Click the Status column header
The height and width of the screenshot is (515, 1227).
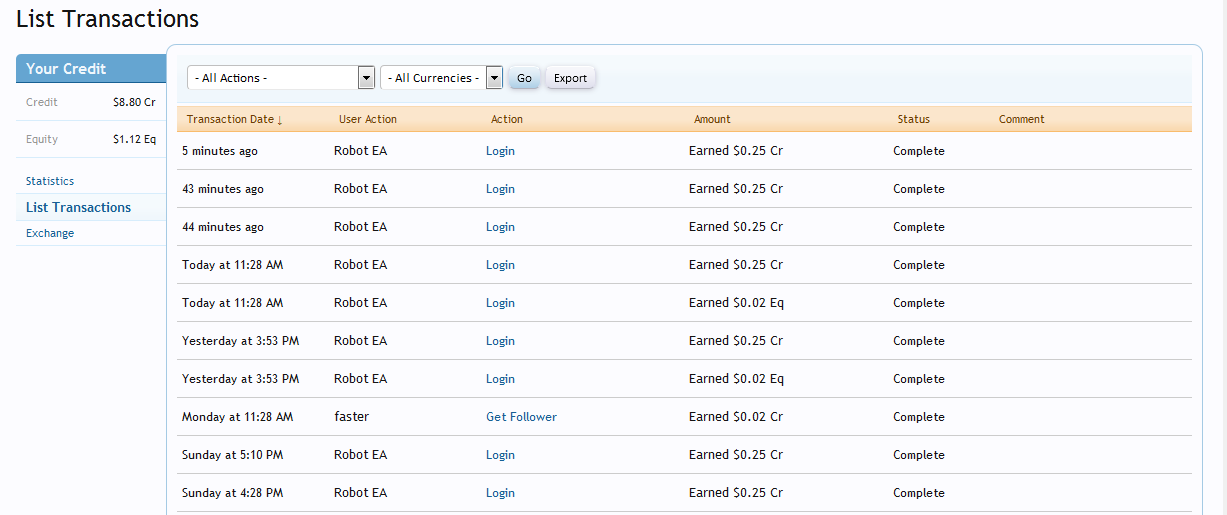tap(913, 119)
